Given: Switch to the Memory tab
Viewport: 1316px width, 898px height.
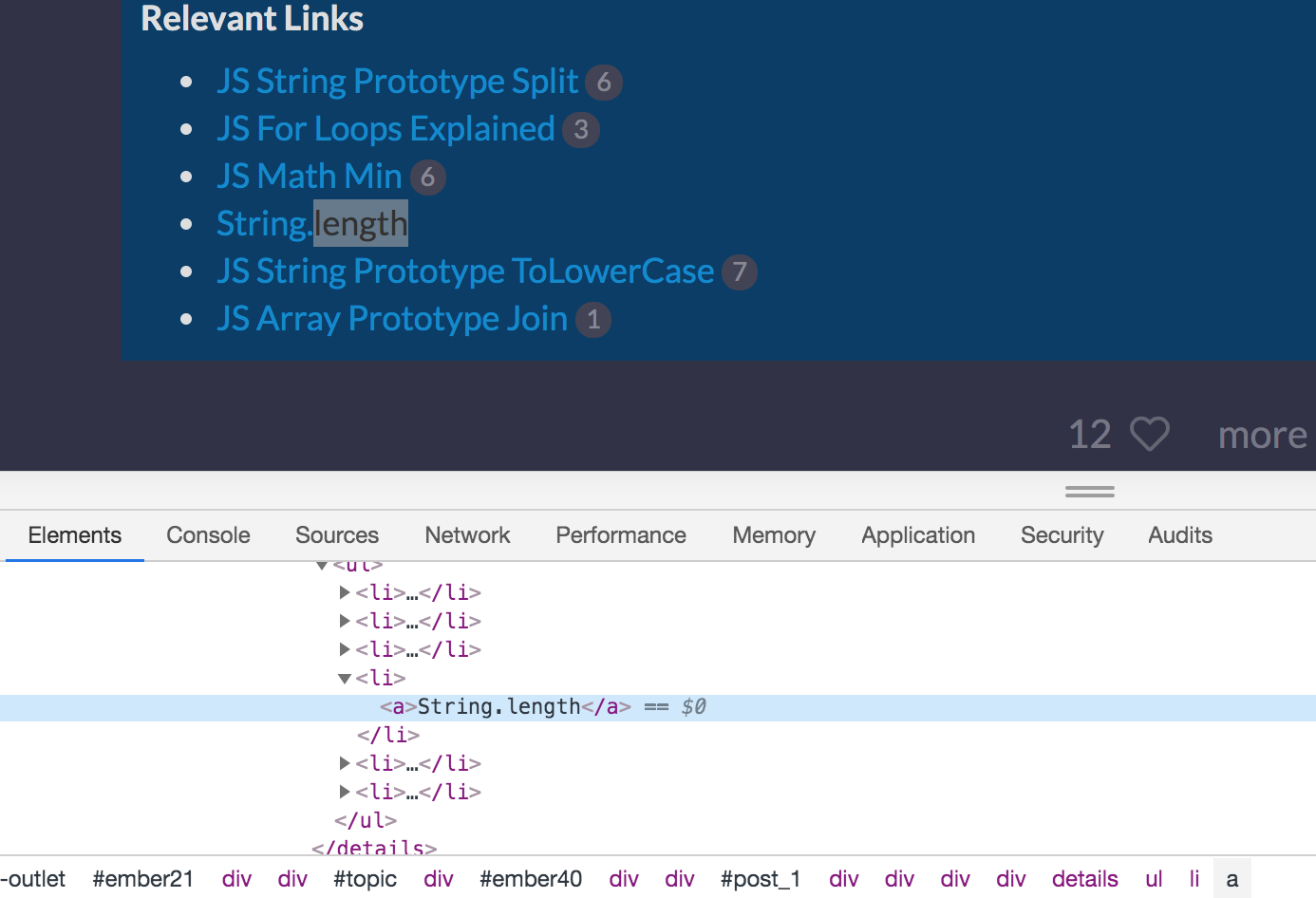Looking at the screenshot, I should click(773, 534).
